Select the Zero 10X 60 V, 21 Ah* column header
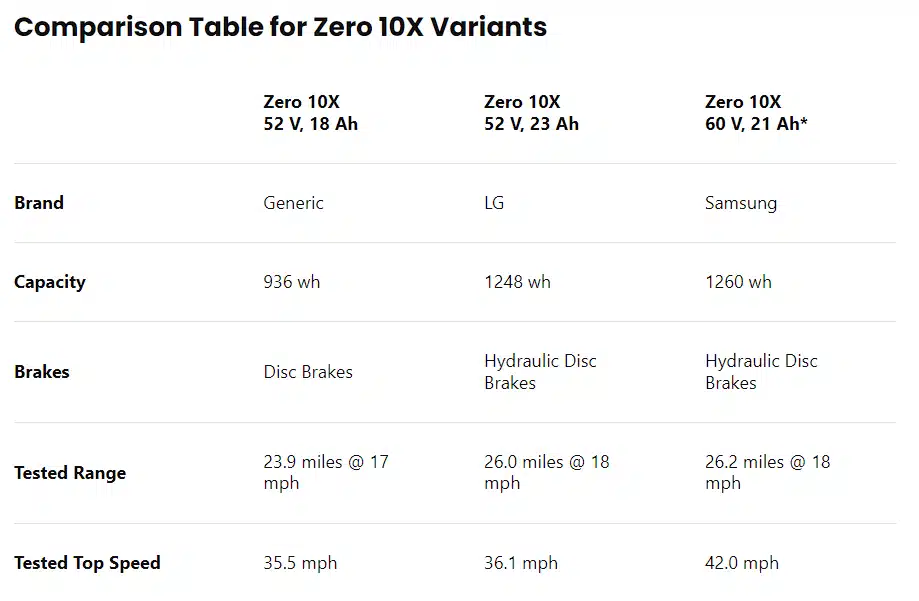The width and height of the screenshot is (919, 601). point(756,113)
